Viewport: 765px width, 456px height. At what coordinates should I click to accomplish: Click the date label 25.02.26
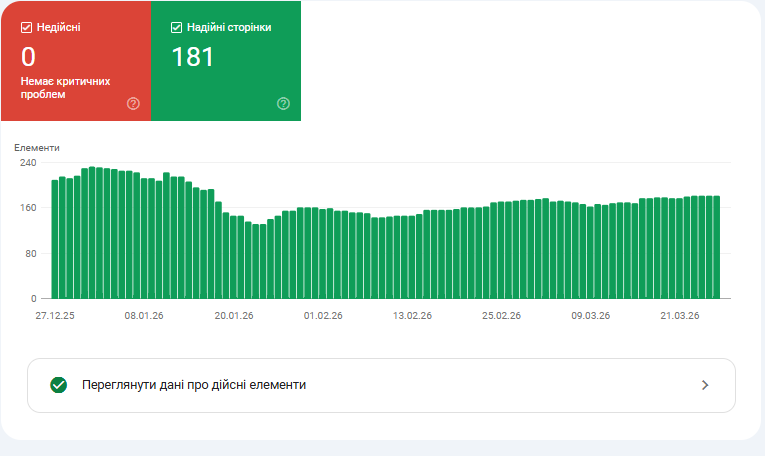click(502, 316)
